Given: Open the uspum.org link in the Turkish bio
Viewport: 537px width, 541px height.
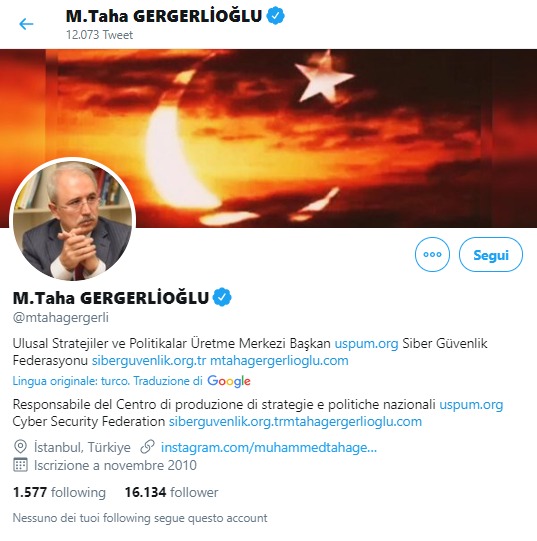Looking at the screenshot, I should [x=367, y=343].
